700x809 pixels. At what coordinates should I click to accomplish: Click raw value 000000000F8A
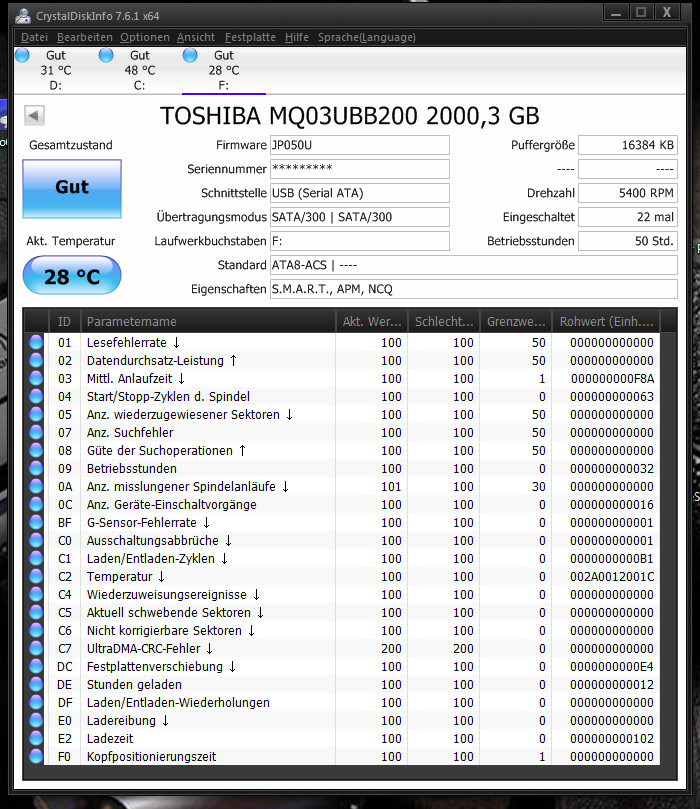point(612,379)
